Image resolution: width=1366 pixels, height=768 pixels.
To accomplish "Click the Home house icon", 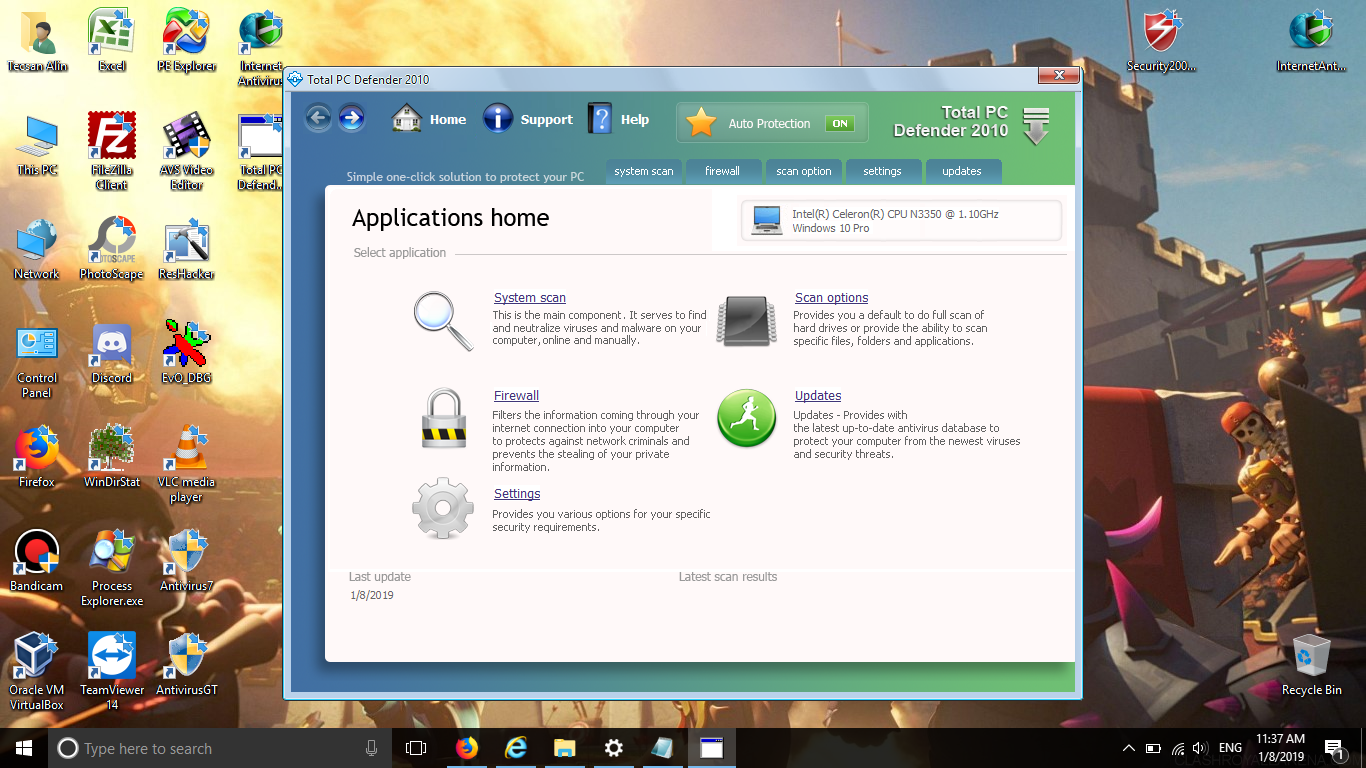I will [407, 119].
